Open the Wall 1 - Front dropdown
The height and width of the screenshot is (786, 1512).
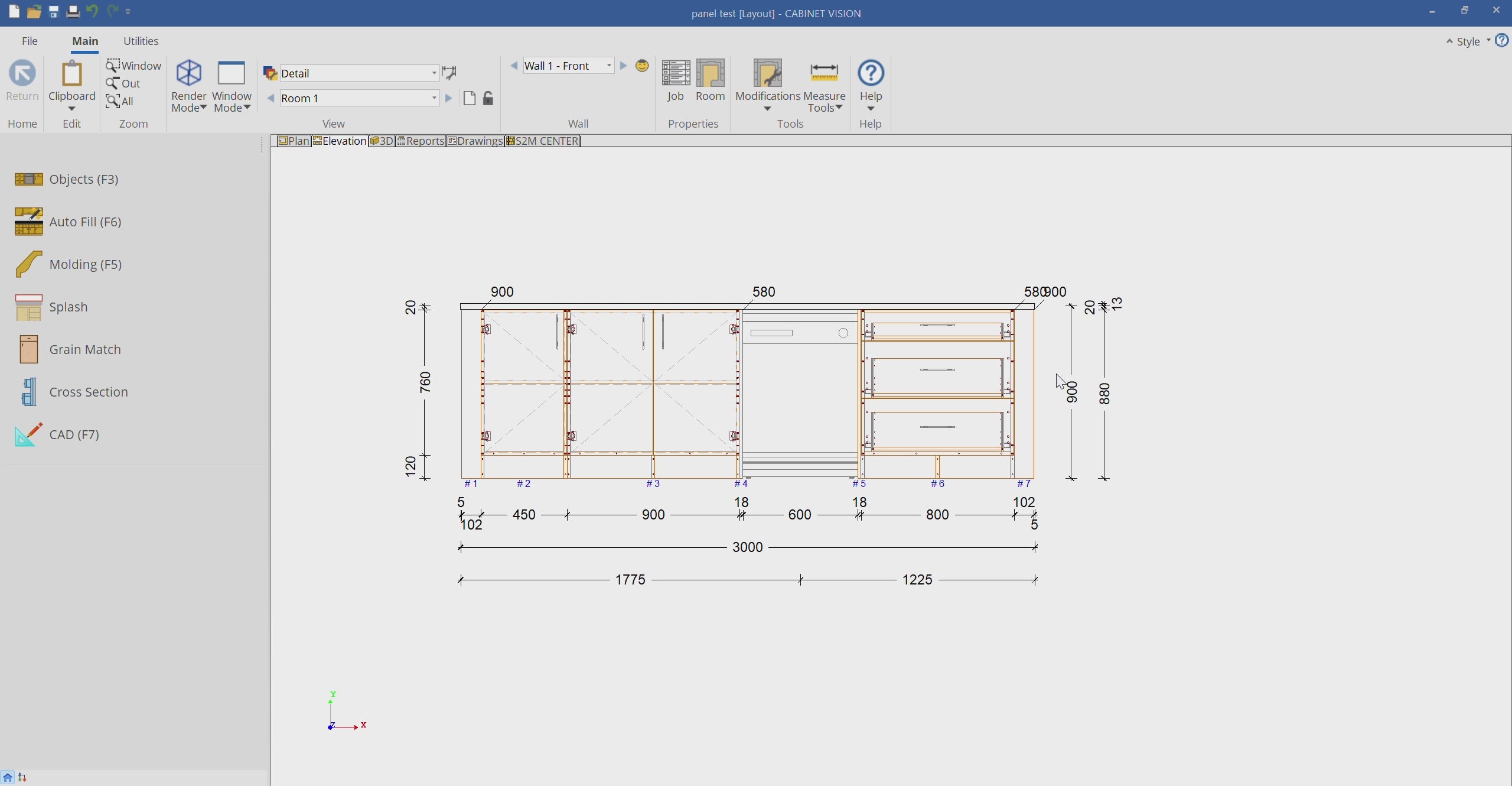[x=609, y=66]
